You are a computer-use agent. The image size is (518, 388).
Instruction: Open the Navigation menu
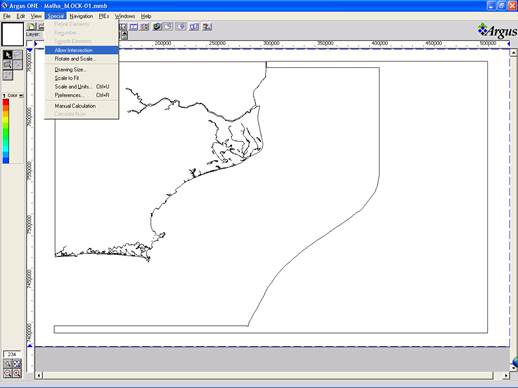tap(81, 16)
